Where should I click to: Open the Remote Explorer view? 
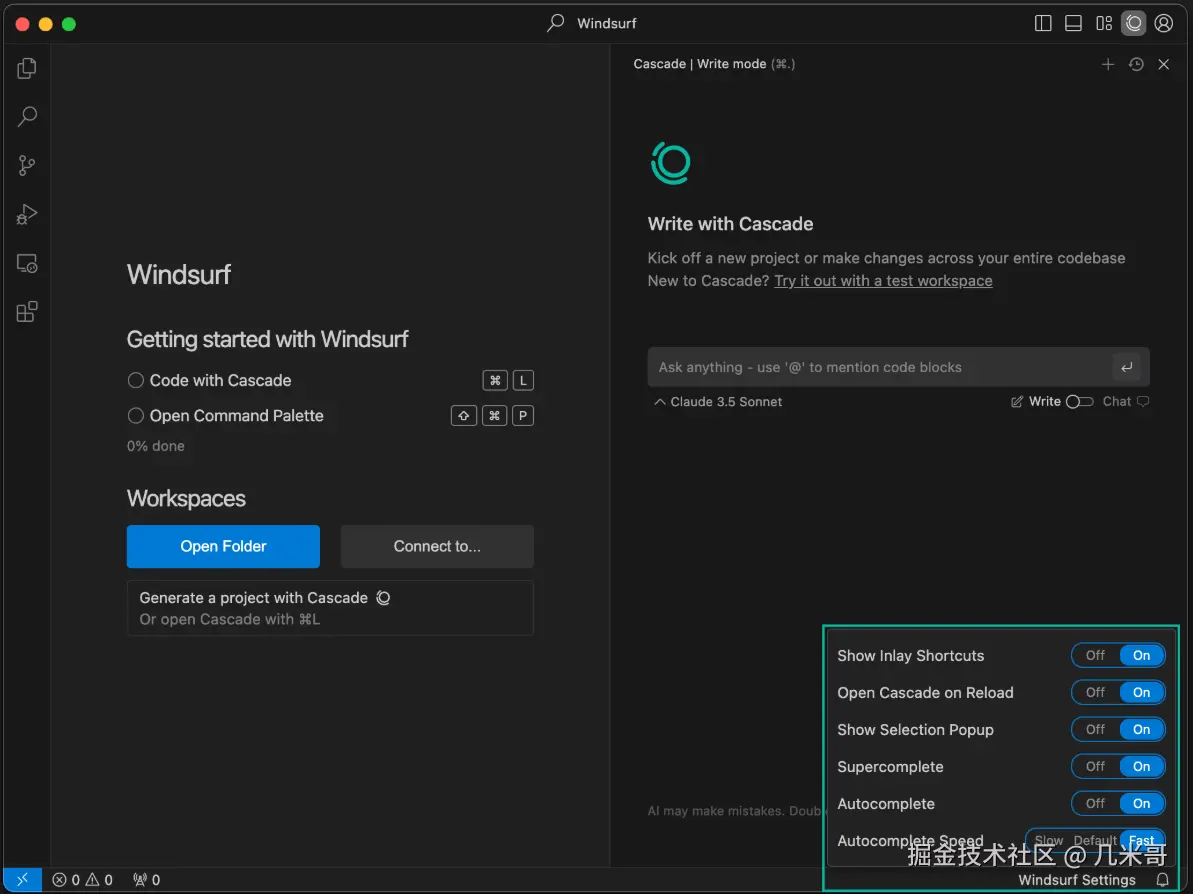27,264
